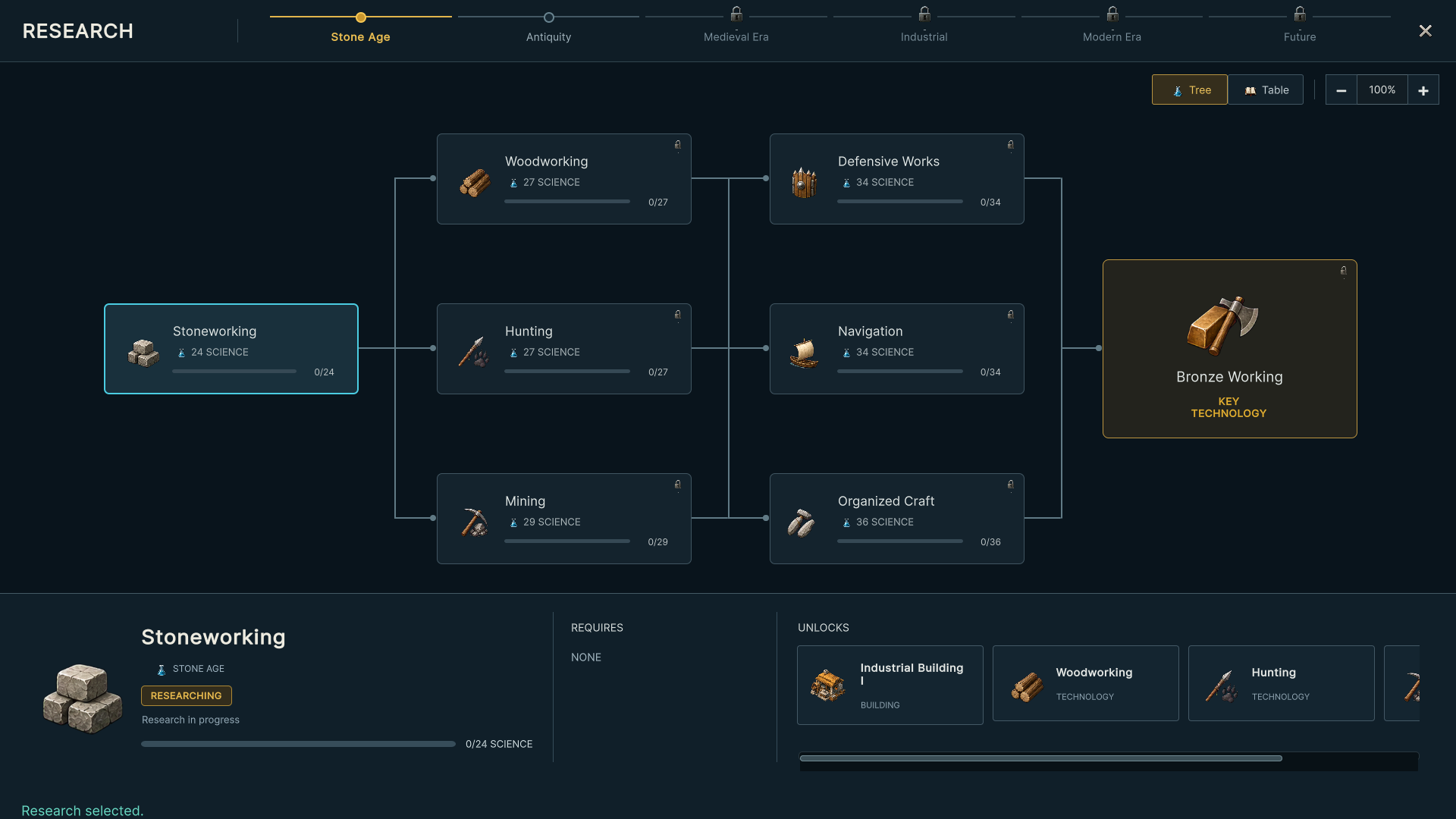The height and width of the screenshot is (819, 1456).
Task: Select the Navigation ship icon
Action: coord(804,353)
